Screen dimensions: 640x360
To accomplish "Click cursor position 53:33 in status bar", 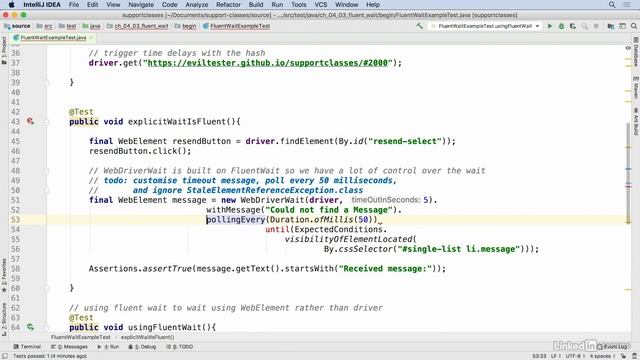I will (x=539, y=356).
